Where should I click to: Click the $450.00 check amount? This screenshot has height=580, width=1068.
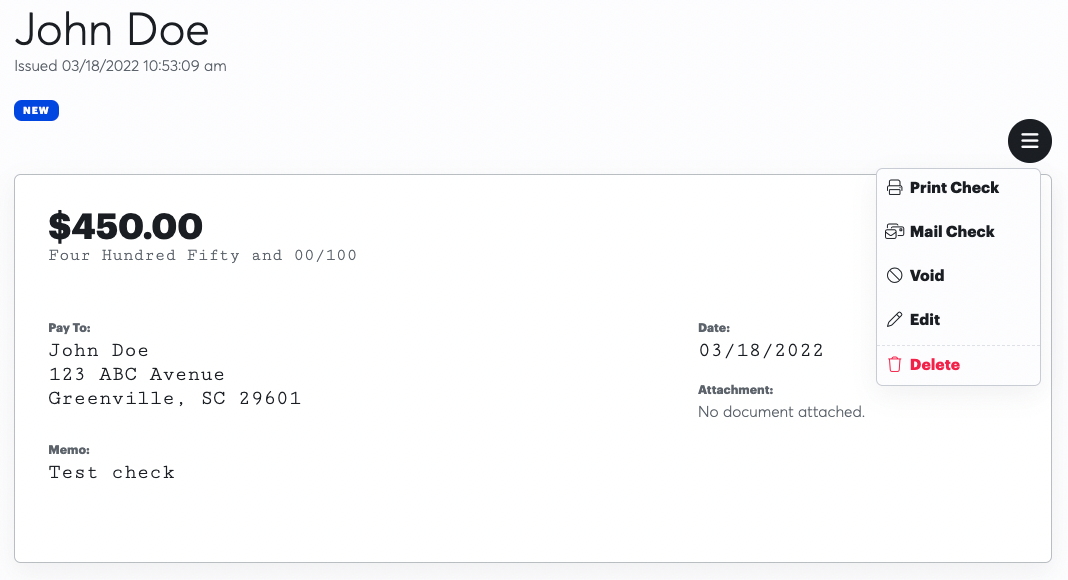pyautogui.click(x=125, y=226)
